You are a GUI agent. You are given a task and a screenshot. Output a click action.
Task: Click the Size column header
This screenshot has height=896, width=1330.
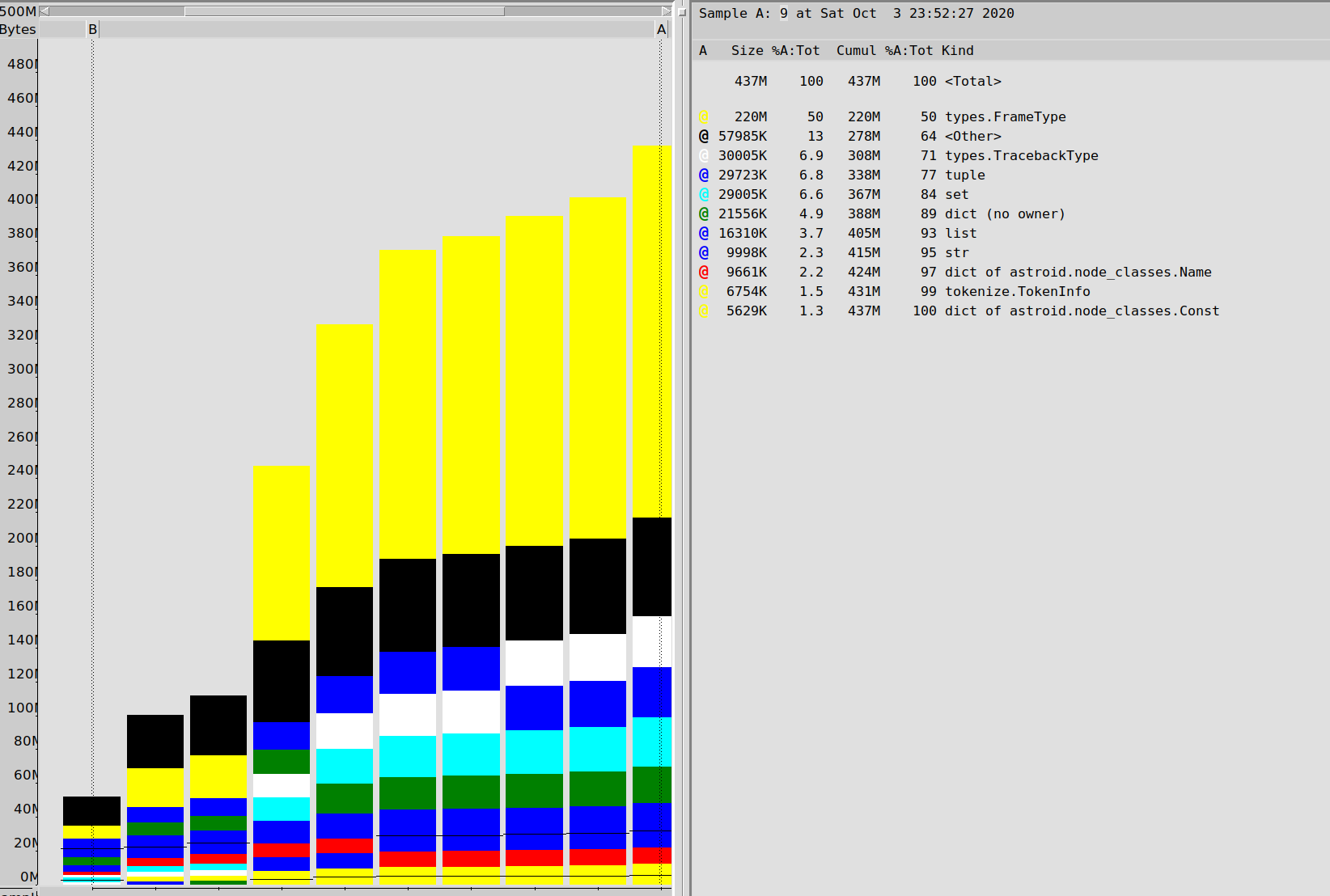pyautogui.click(x=748, y=51)
